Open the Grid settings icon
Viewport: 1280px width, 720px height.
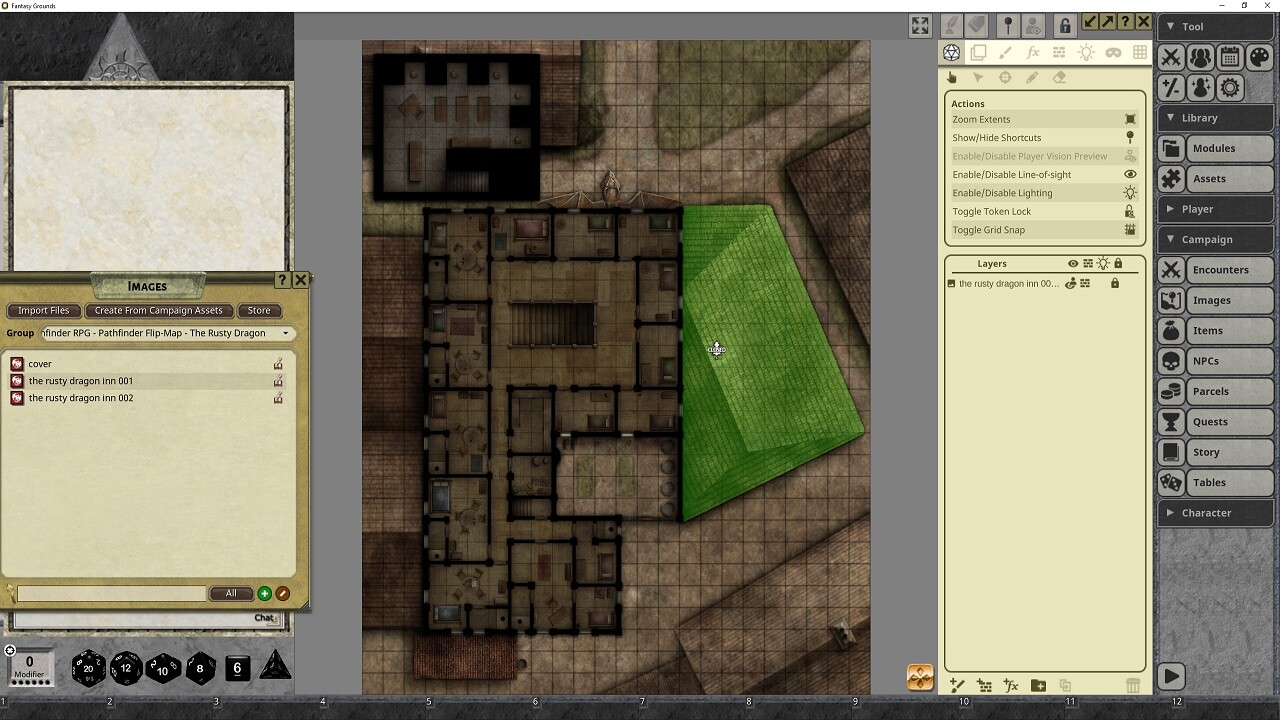point(1141,52)
